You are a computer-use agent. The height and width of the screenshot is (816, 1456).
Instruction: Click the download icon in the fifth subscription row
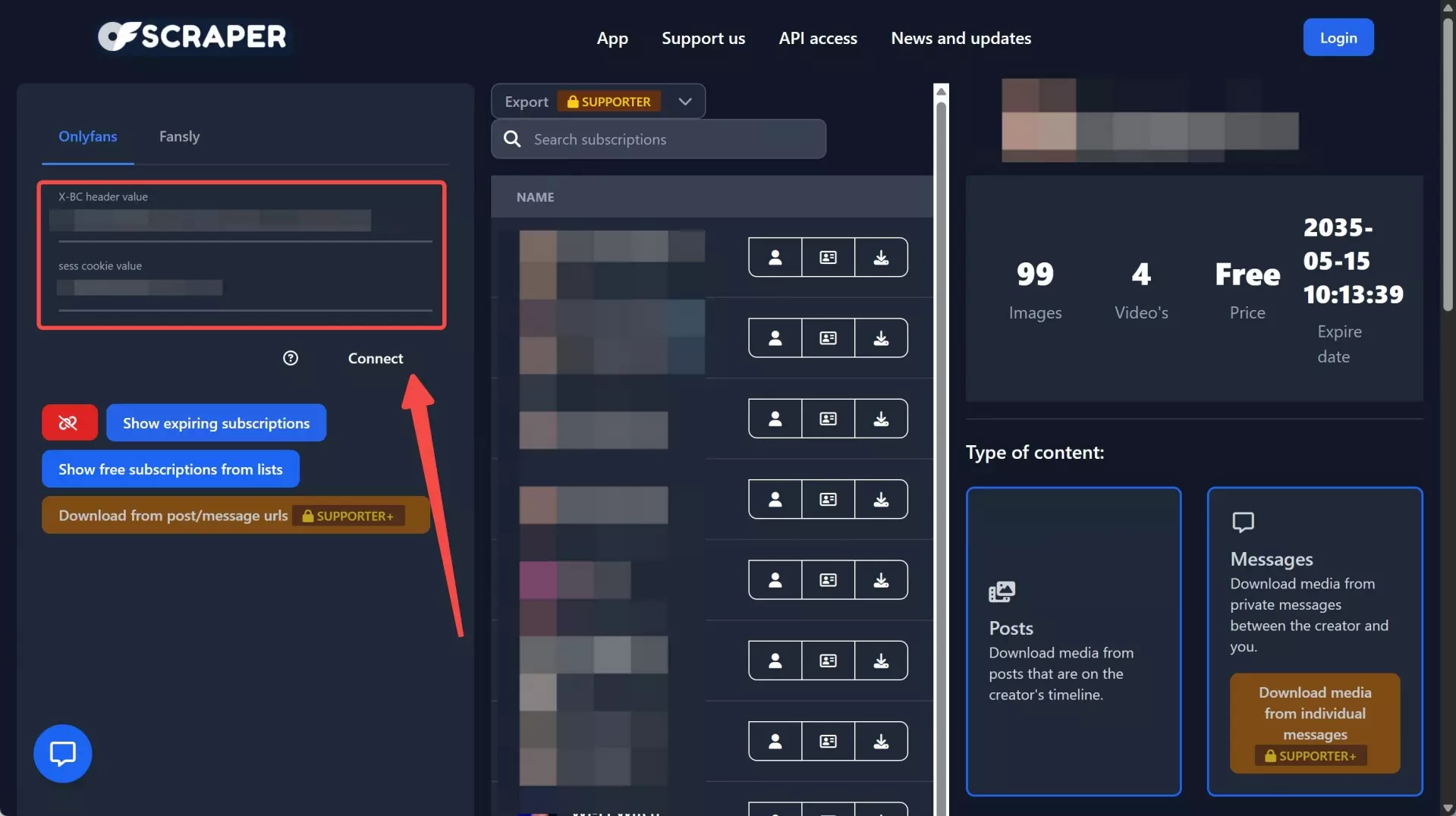pos(881,580)
